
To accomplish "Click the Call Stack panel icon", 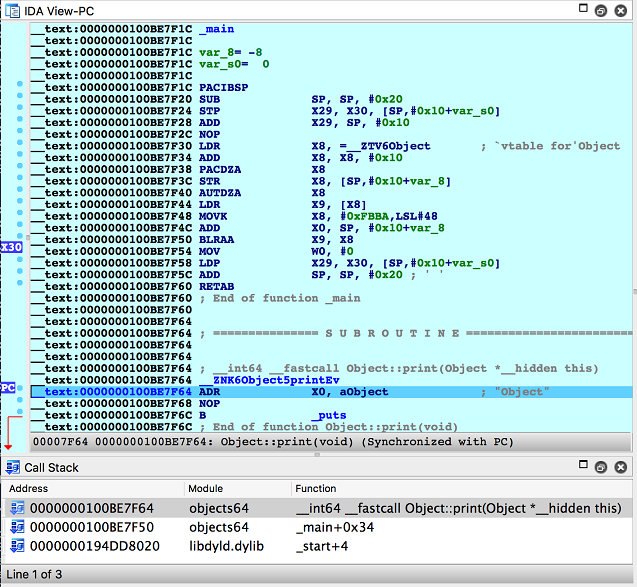I will click(13, 468).
